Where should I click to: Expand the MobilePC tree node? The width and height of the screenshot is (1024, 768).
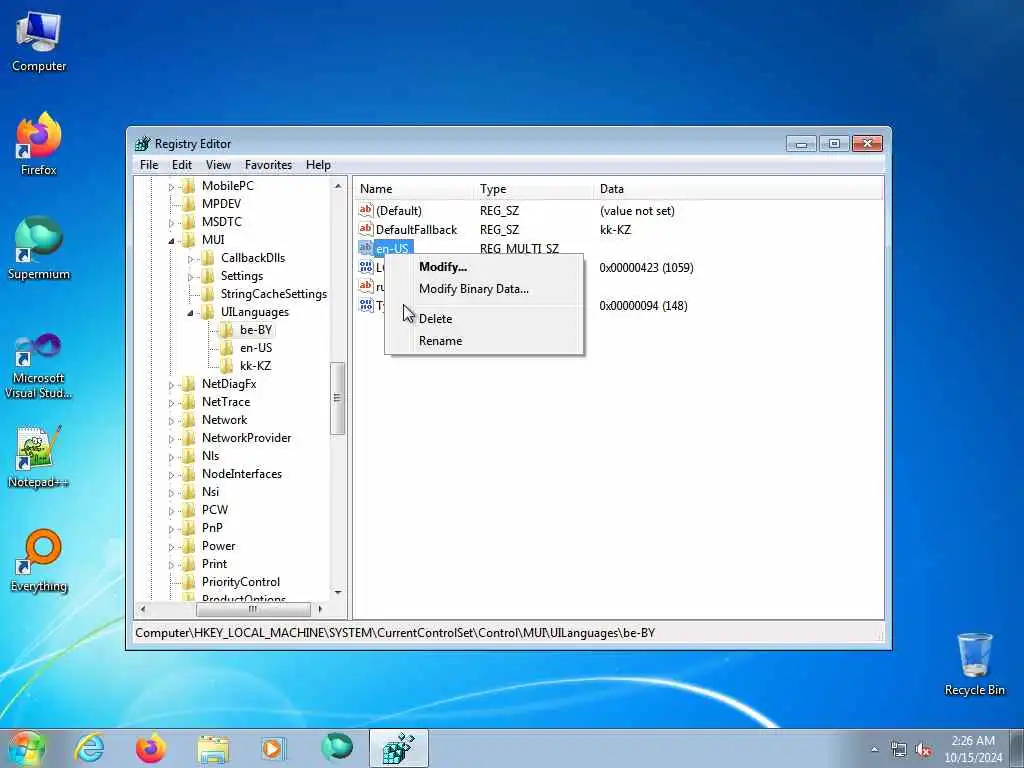point(172,187)
